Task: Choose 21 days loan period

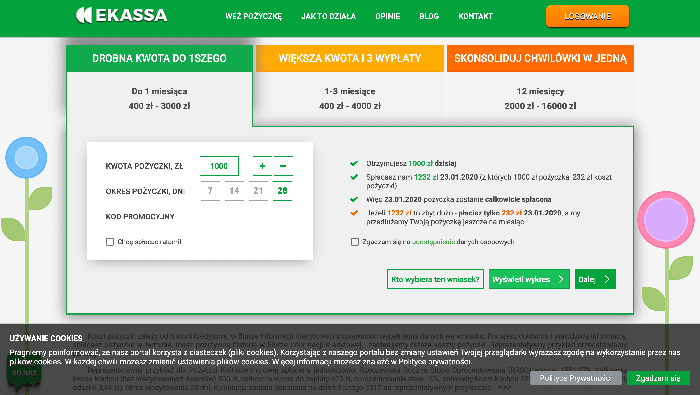Action: (258, 191)
